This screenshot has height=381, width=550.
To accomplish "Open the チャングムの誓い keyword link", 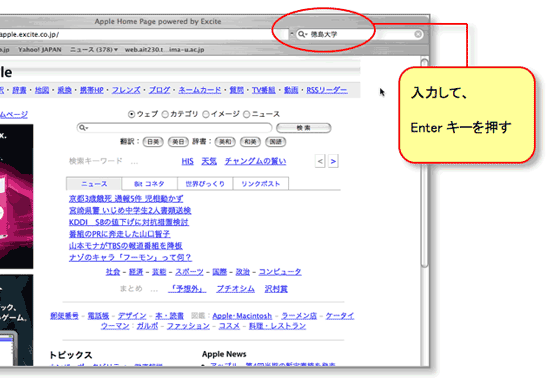I will click(x=255, y=161).
